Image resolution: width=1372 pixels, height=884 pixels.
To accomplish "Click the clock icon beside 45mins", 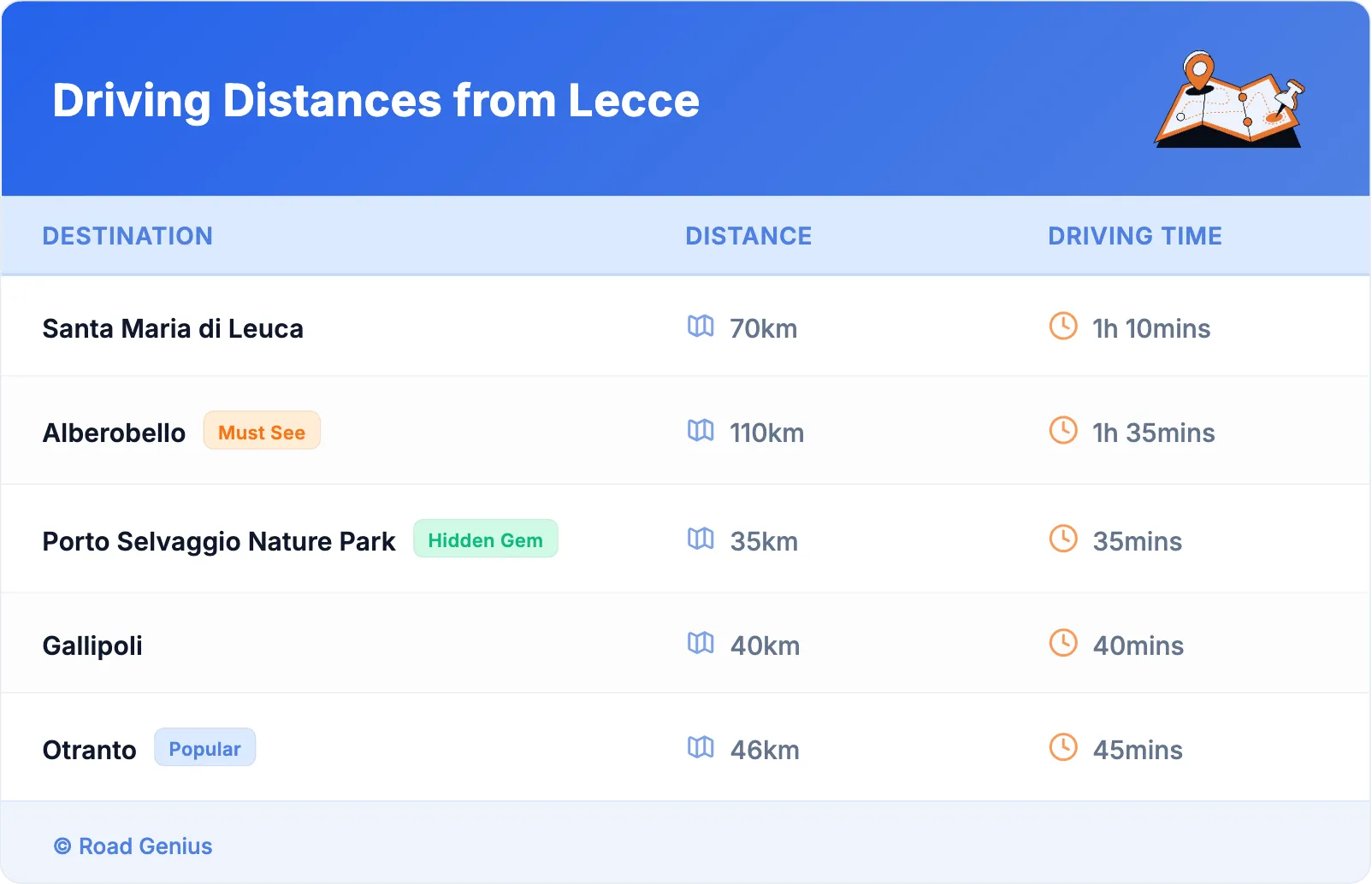I will (1063, 747).
